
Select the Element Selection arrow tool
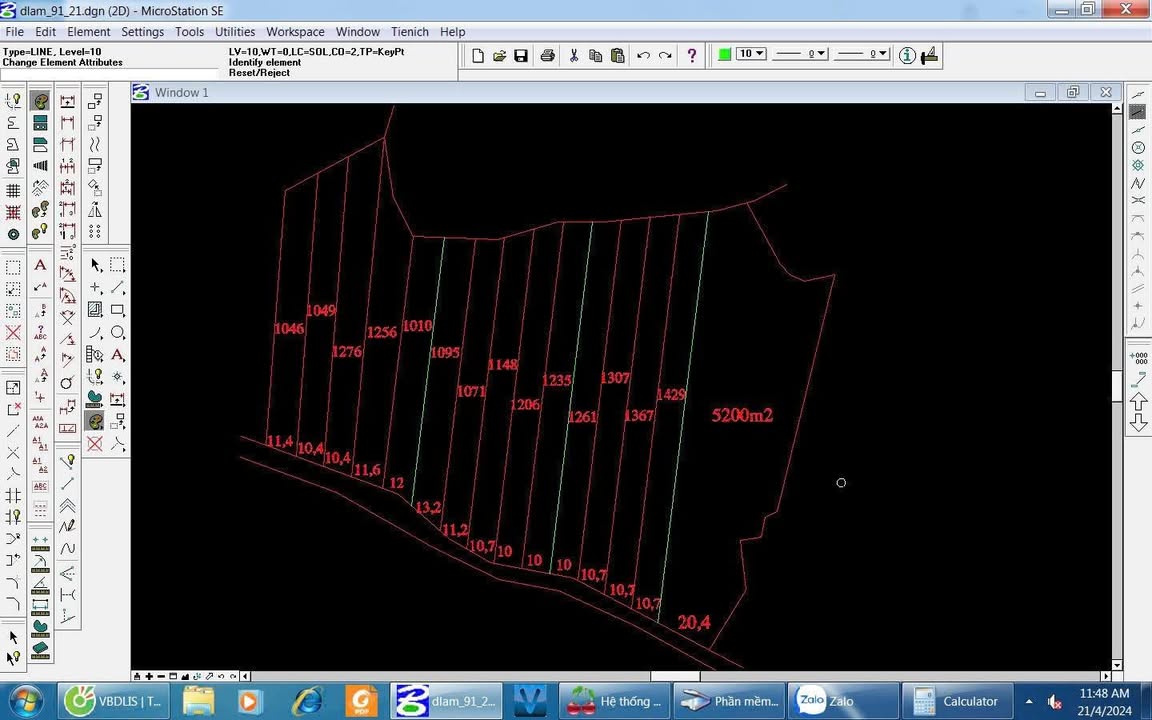(x=96, y=265)
